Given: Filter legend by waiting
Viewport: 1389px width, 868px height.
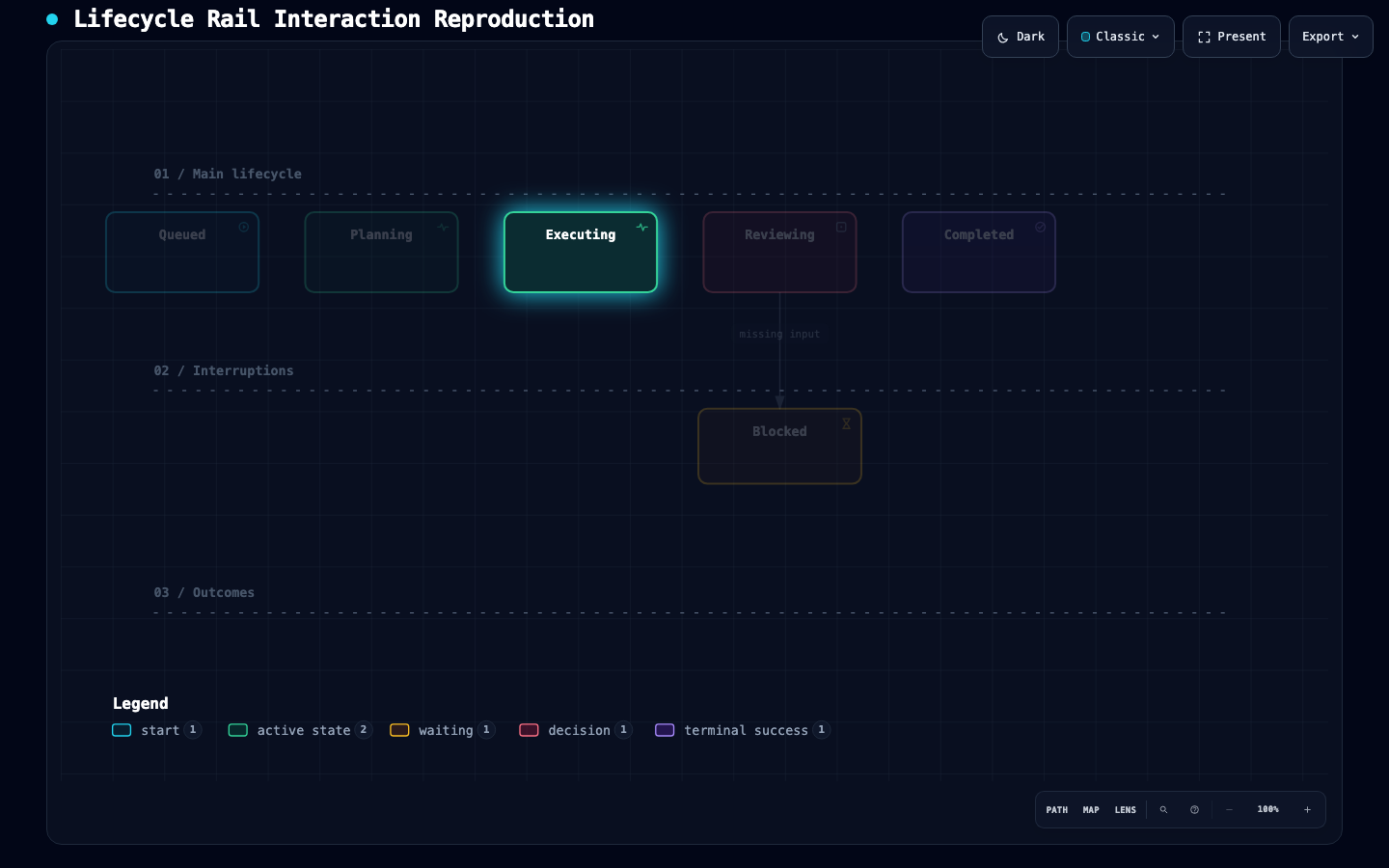Looking at the screenshot, I should pyautogui.click(x=442, y=730).
